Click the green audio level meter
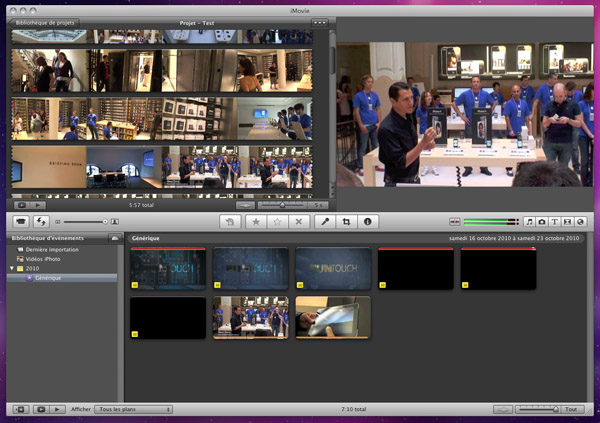The width and height of the screenshot is (600, 423). coord(491,222)
